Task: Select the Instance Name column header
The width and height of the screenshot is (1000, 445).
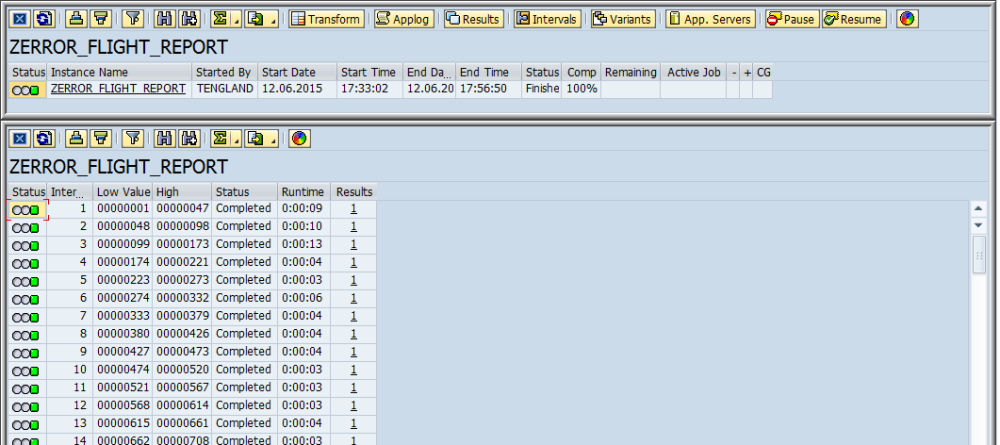Action: click(x=119, y=72)
